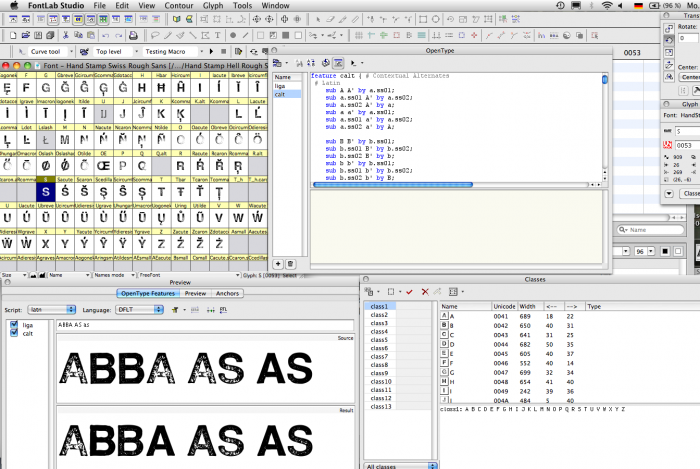Viewport: 700px width, 469px height.
Task: Open the FreeFont dropdown in Font window
Action: point(189,275)
